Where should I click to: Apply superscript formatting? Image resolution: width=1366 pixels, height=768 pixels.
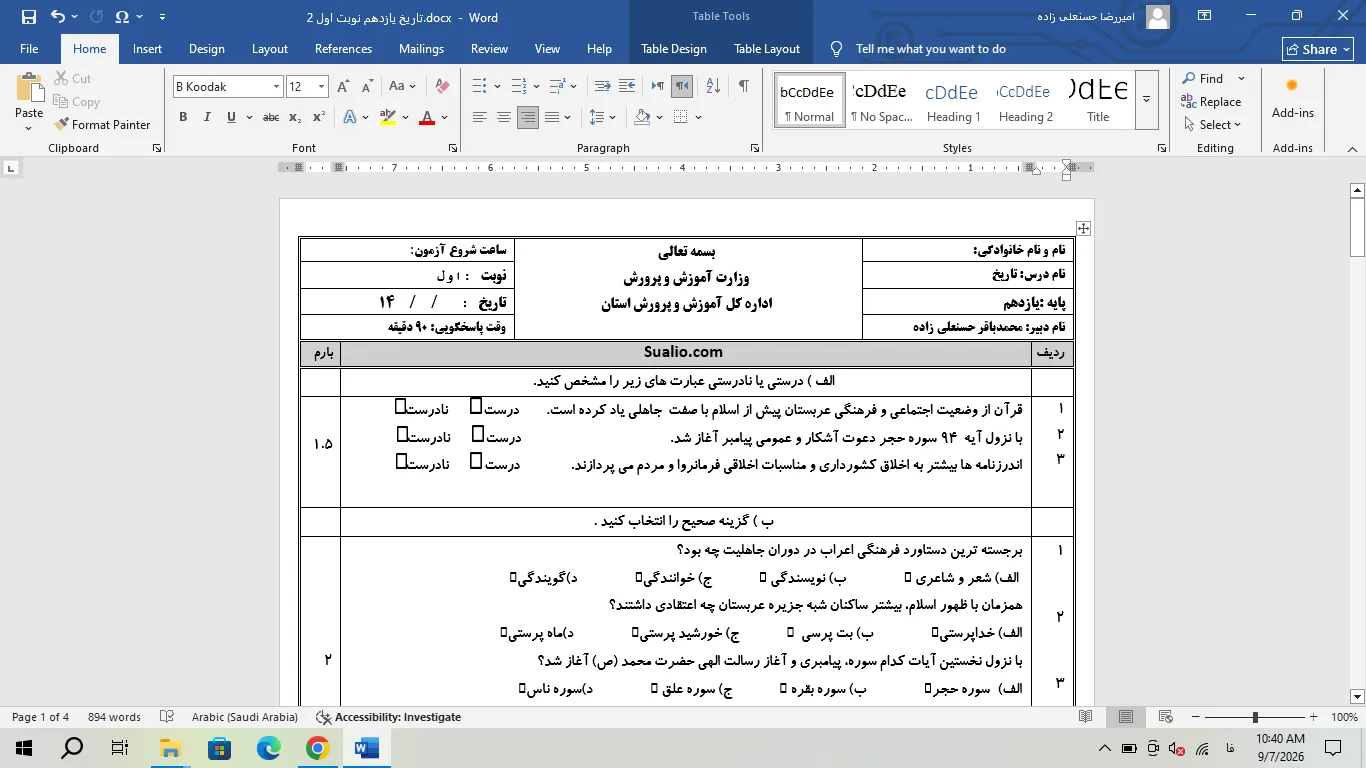click(x=319, y=117)
